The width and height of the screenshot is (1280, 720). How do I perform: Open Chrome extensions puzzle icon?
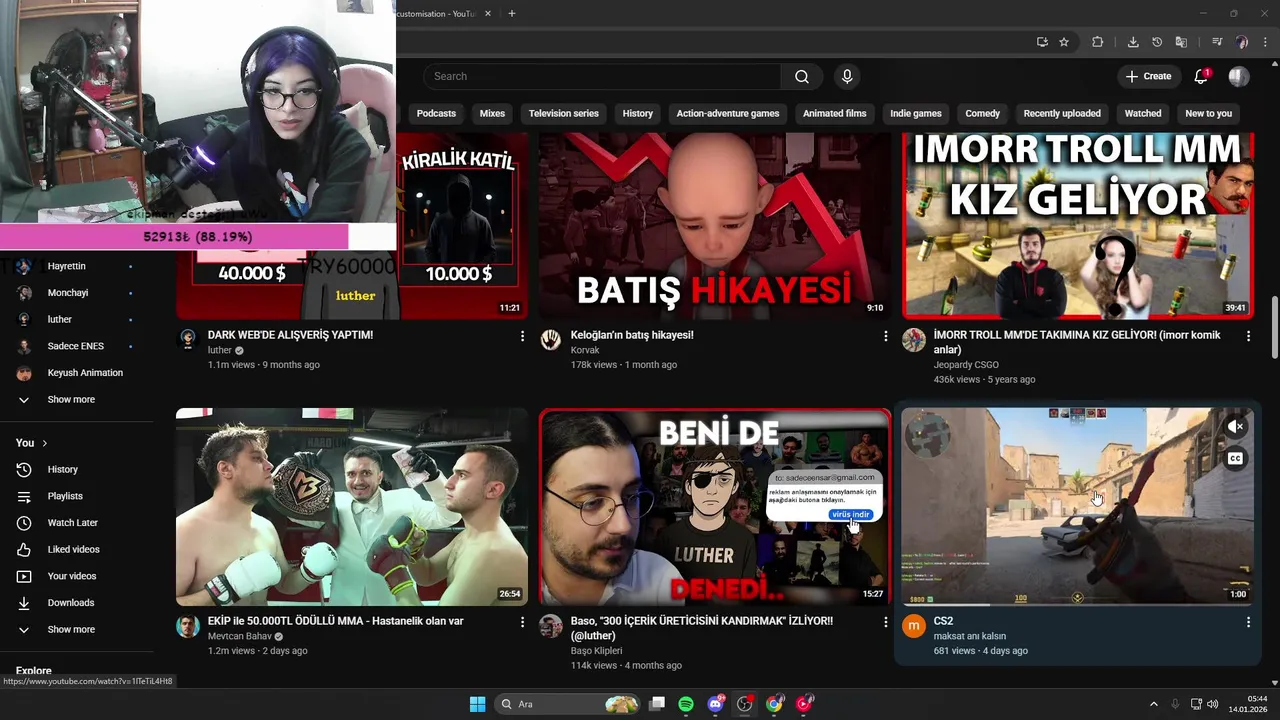pos(1097,42)
